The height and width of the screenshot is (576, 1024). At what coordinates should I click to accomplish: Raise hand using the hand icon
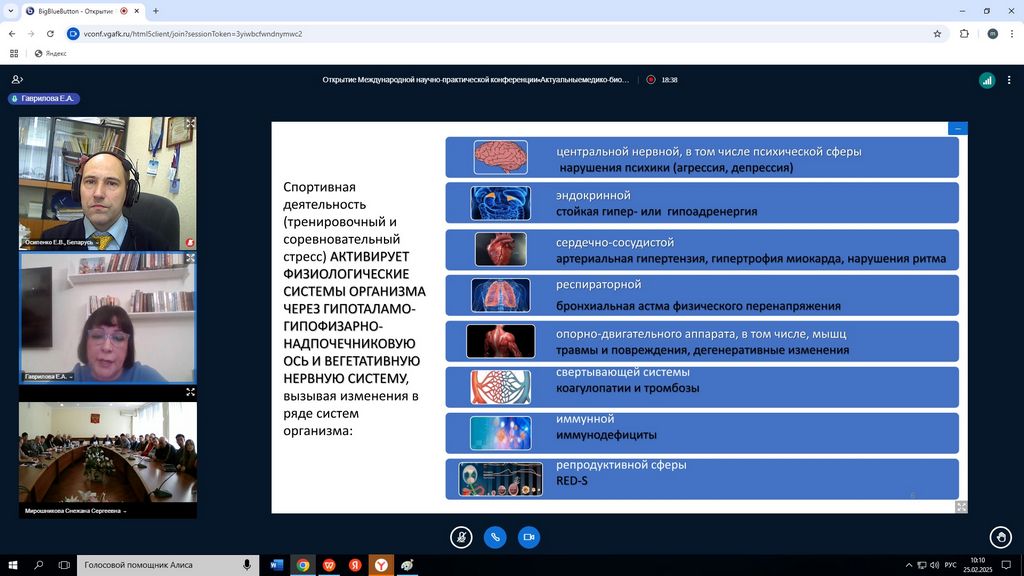(x=999, y=537)
